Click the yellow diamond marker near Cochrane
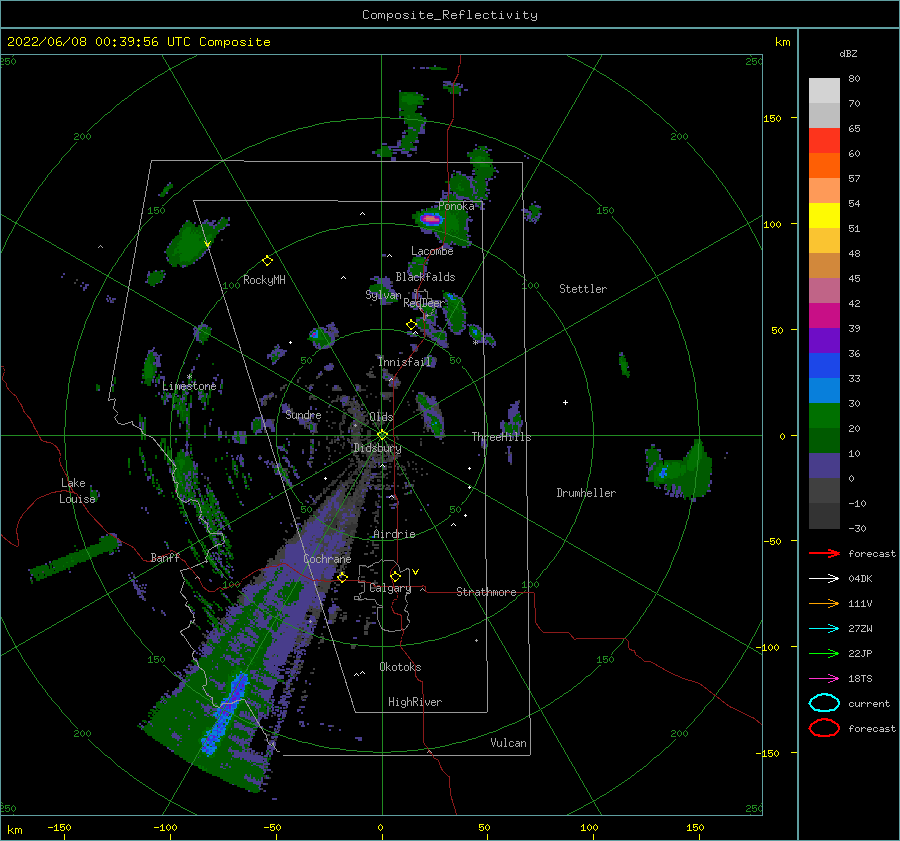Screen dimensions: 900x841 (x=342, y=577)
